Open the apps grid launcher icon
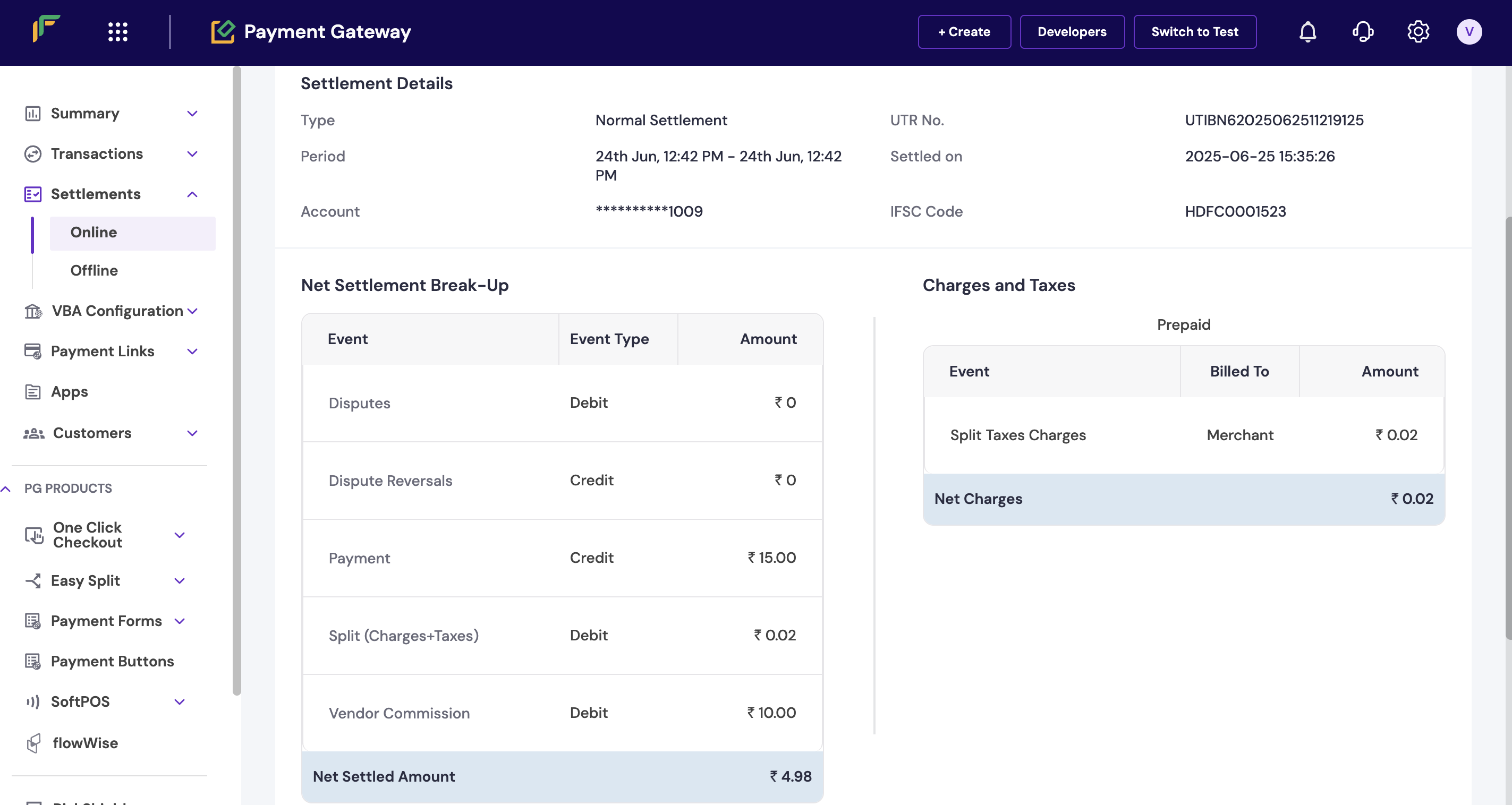The image size is (1512, 805). (117, 32)
